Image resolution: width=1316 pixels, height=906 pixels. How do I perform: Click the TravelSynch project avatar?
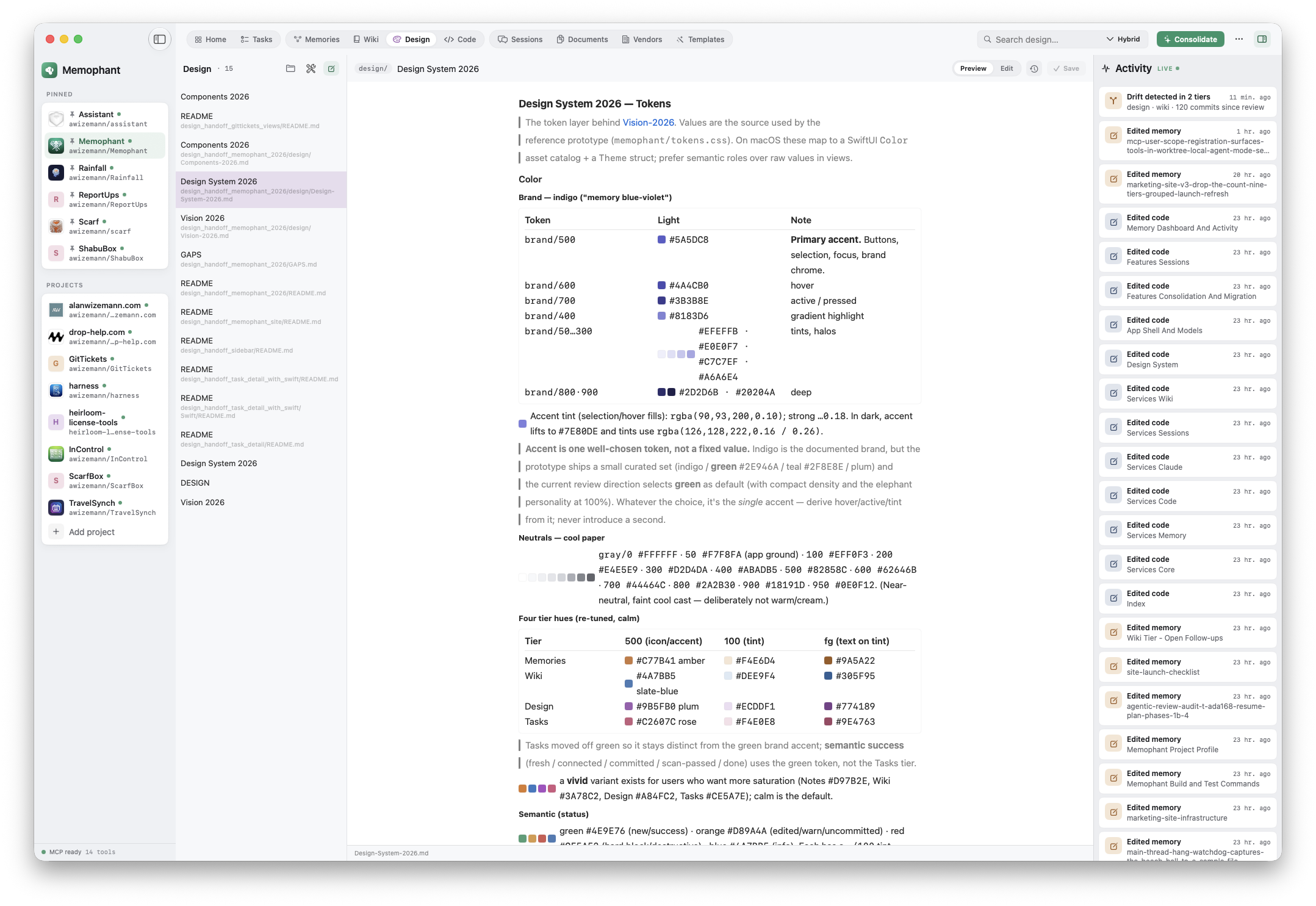[x=56, y=508]
